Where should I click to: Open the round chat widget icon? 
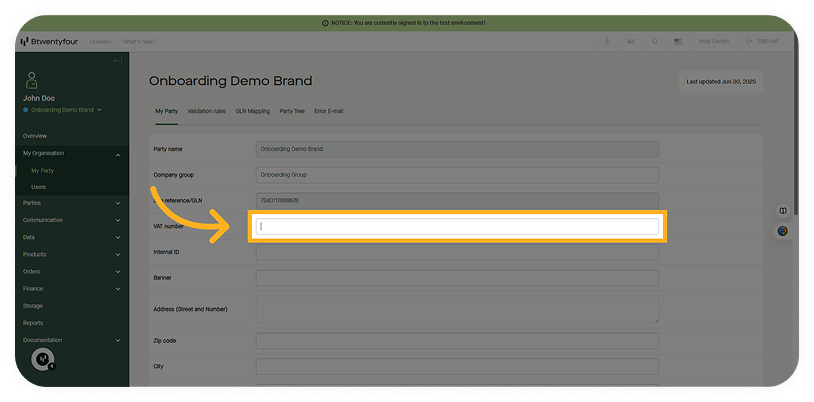[43, 359]
